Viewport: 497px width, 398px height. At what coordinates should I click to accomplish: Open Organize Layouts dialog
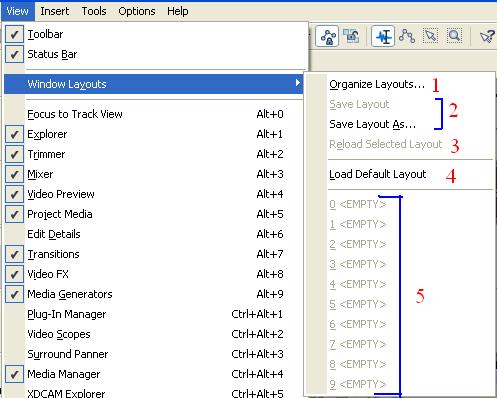pos(377,84)
